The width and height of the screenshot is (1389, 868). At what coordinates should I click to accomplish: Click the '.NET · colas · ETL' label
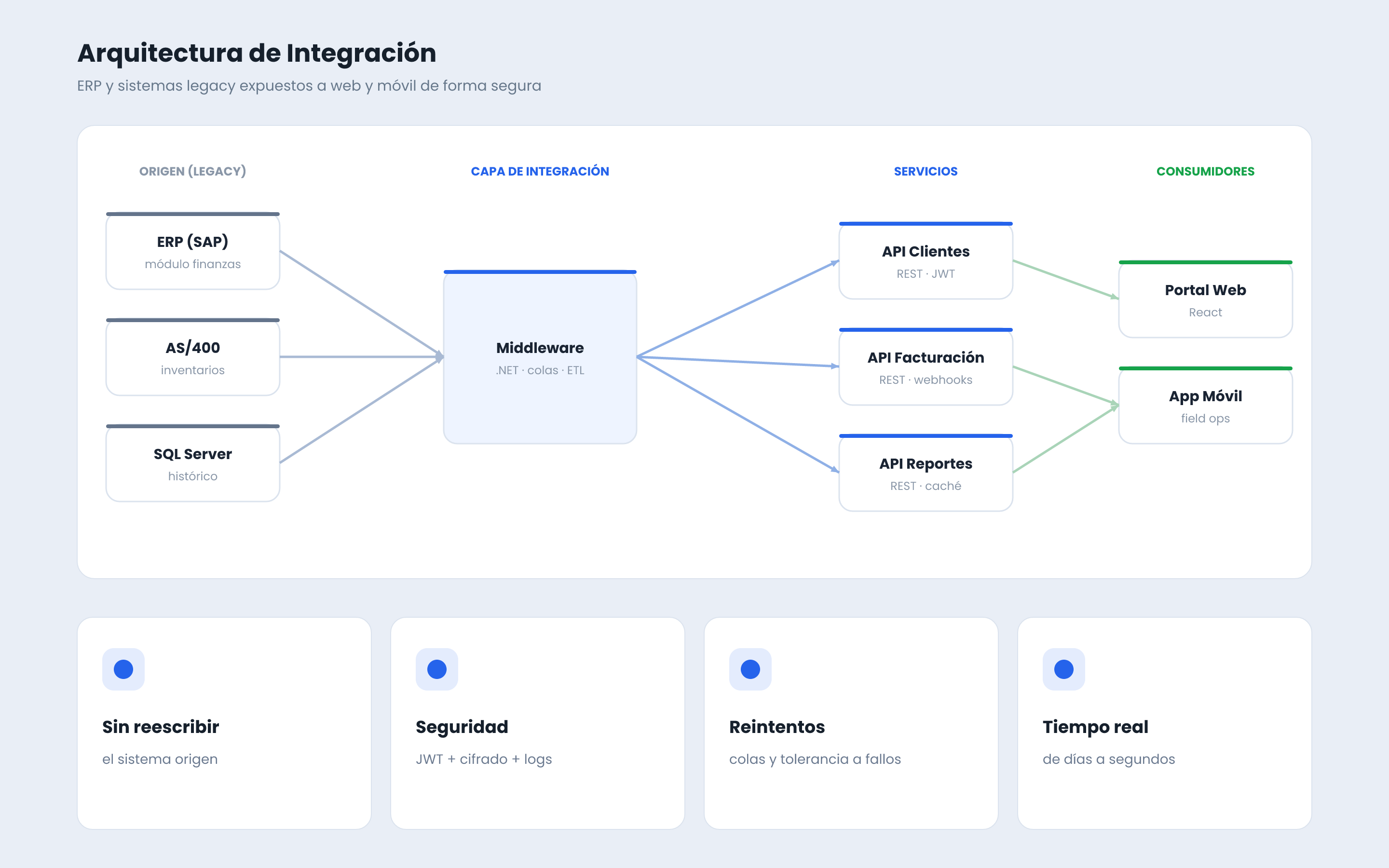540,370
